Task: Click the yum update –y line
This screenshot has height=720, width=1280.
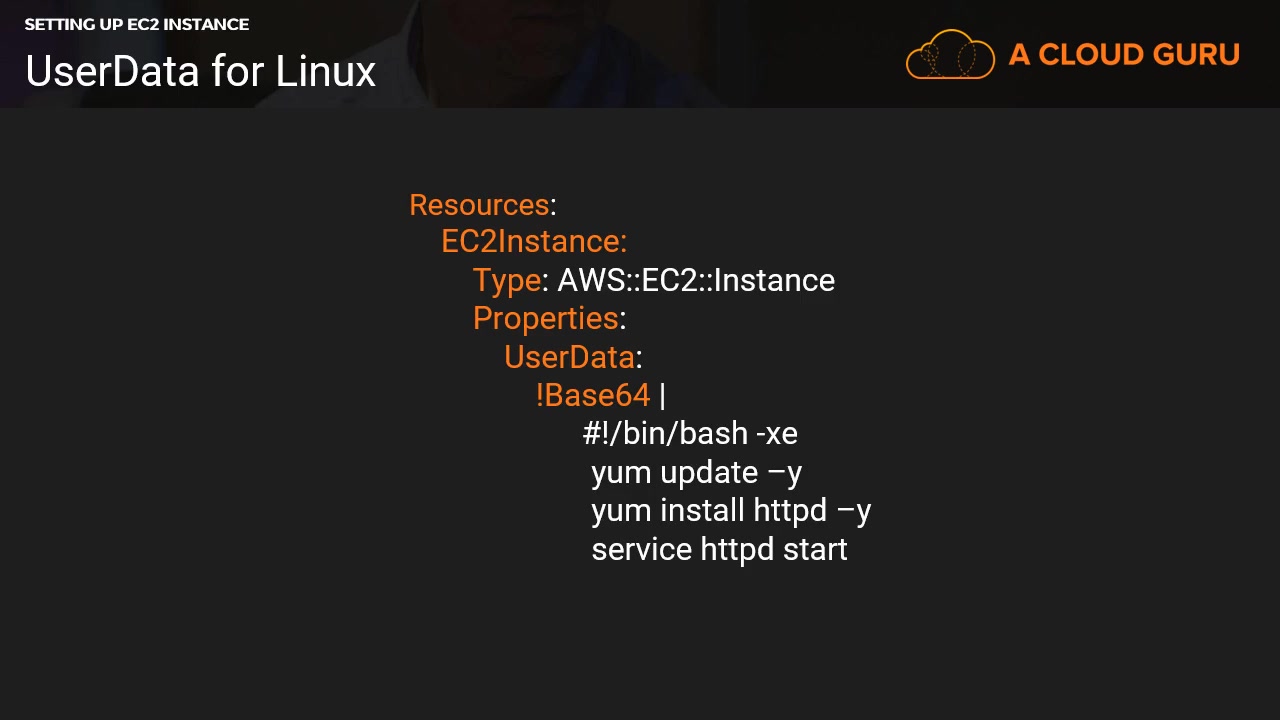Action: (x=697, y=473)
